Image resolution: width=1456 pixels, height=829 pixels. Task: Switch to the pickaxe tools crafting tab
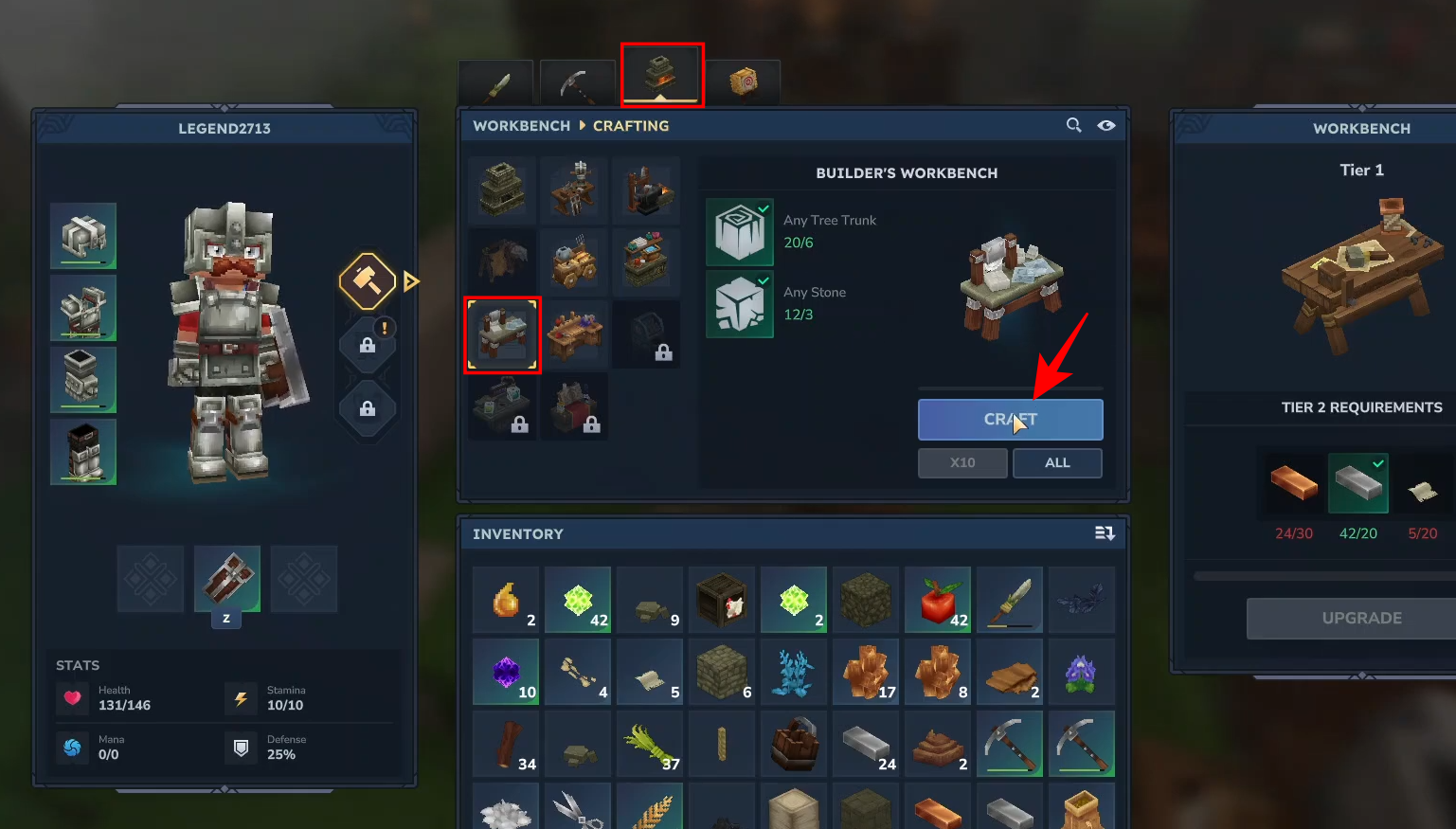coord(579,84)
